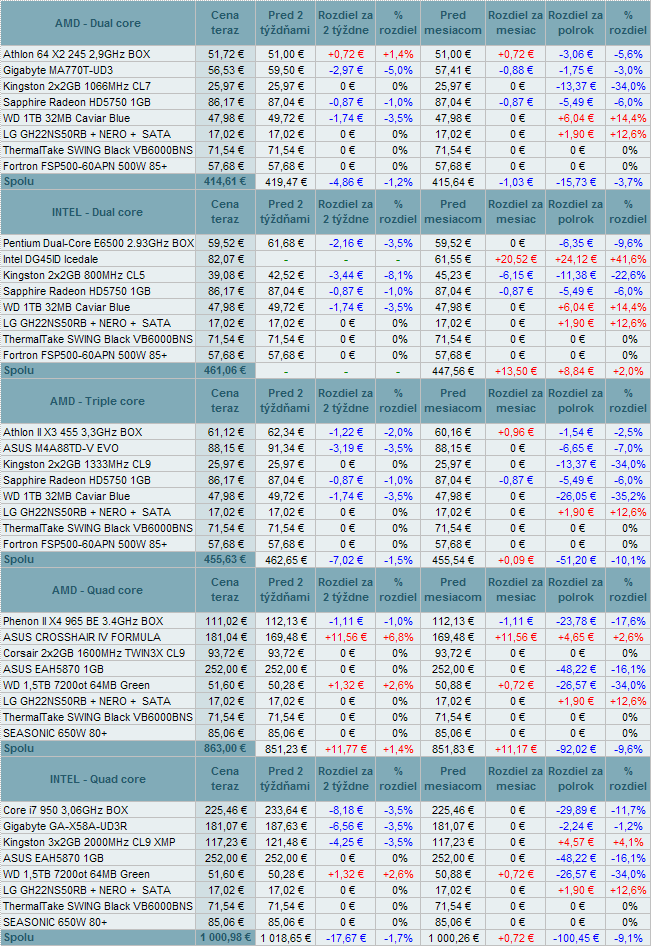Click the red difference '+13,50 €'
This screenshot has height=946, width=651.
coord(515,371)
